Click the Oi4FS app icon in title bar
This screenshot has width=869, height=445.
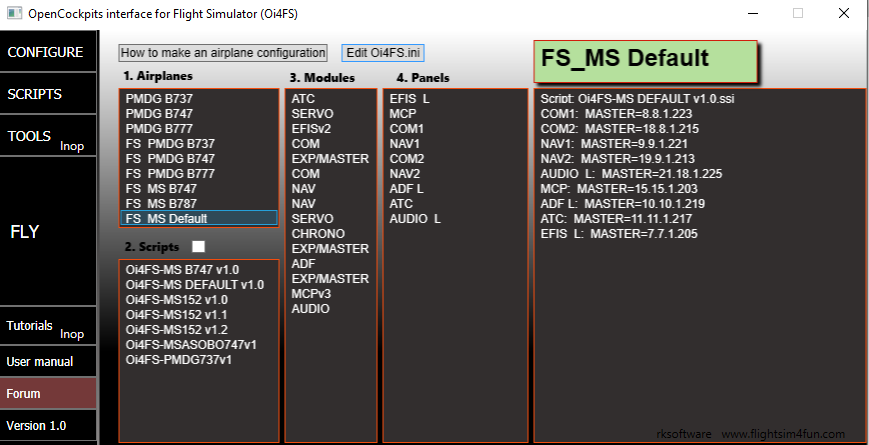[14, 13]
